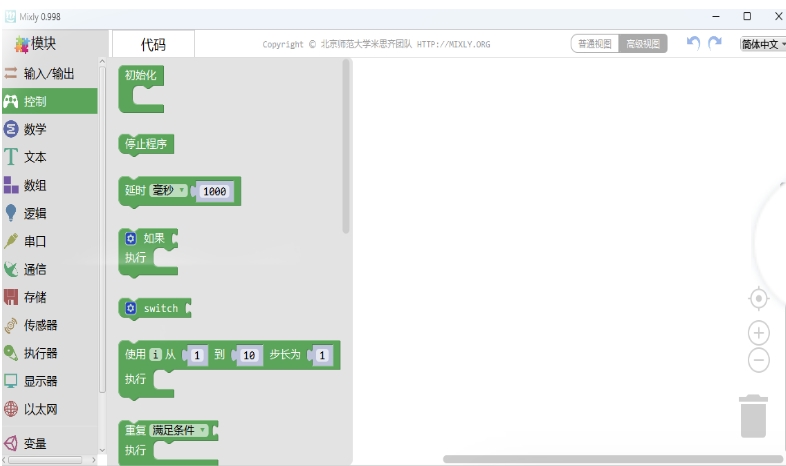The image size is (786, 466).
Task: Zoom in with the plus icon
Action: pos(758,333)
